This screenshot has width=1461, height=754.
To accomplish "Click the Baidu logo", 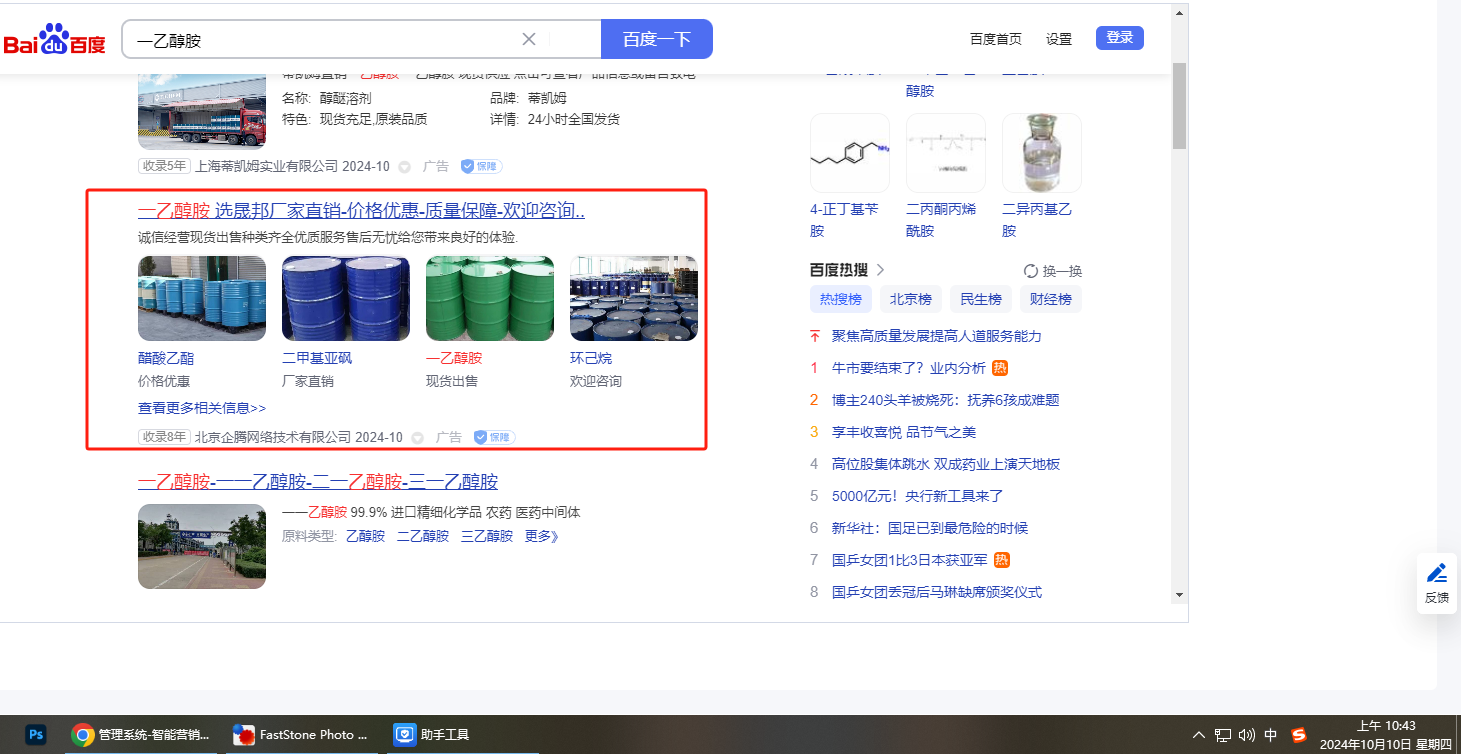I will click(x=54, y=40).
